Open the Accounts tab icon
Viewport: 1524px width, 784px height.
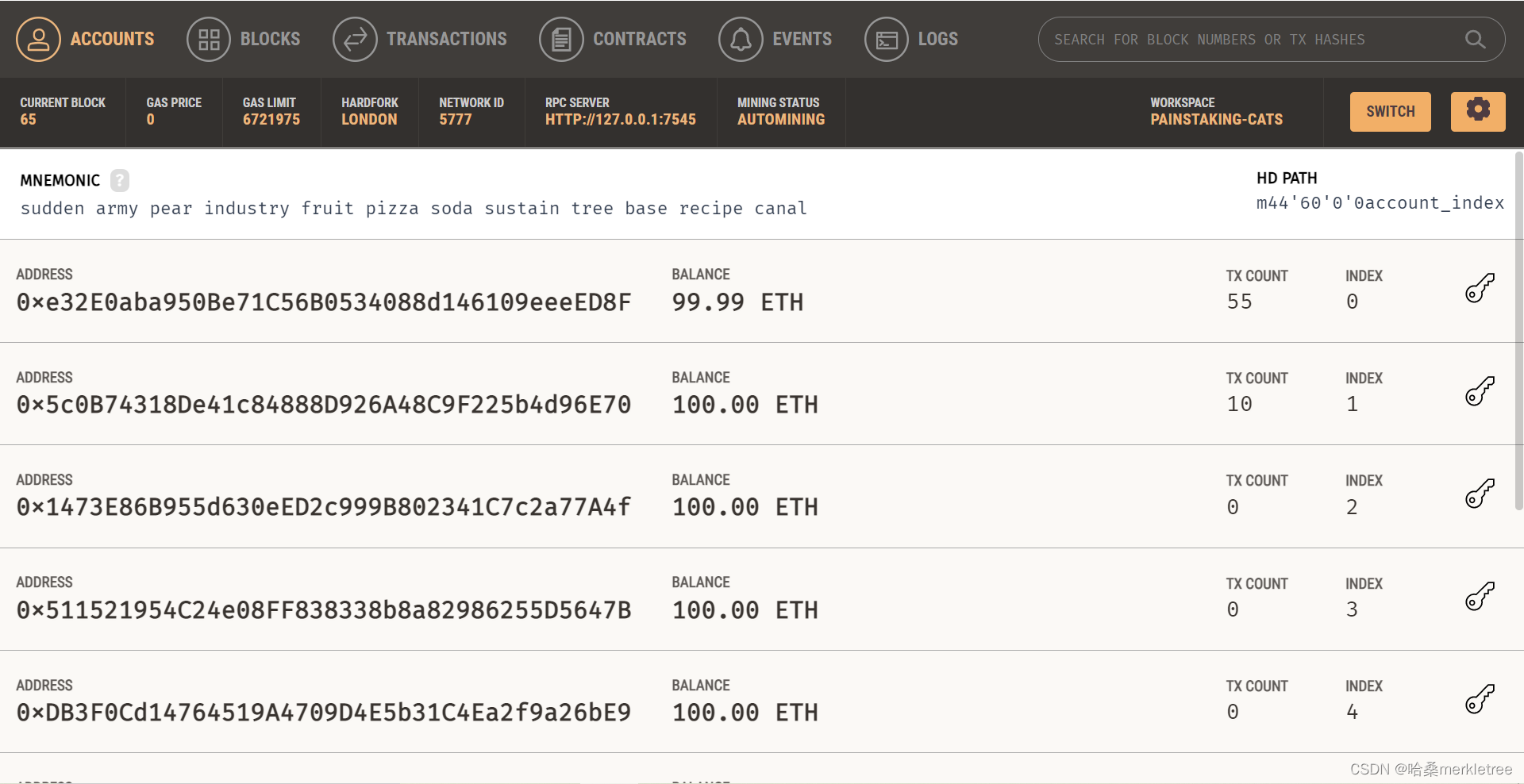click(x=38, y=40)
